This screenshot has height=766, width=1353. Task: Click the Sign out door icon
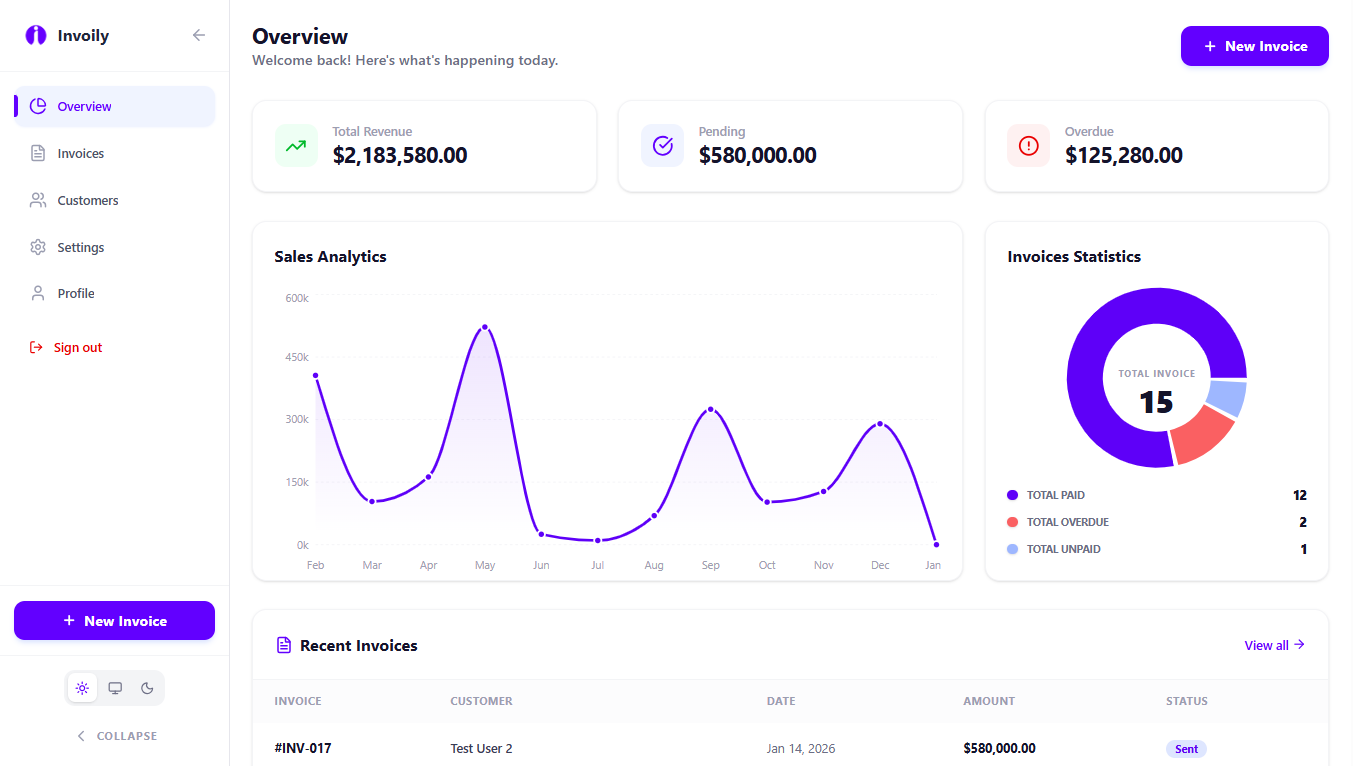[36, 348]
